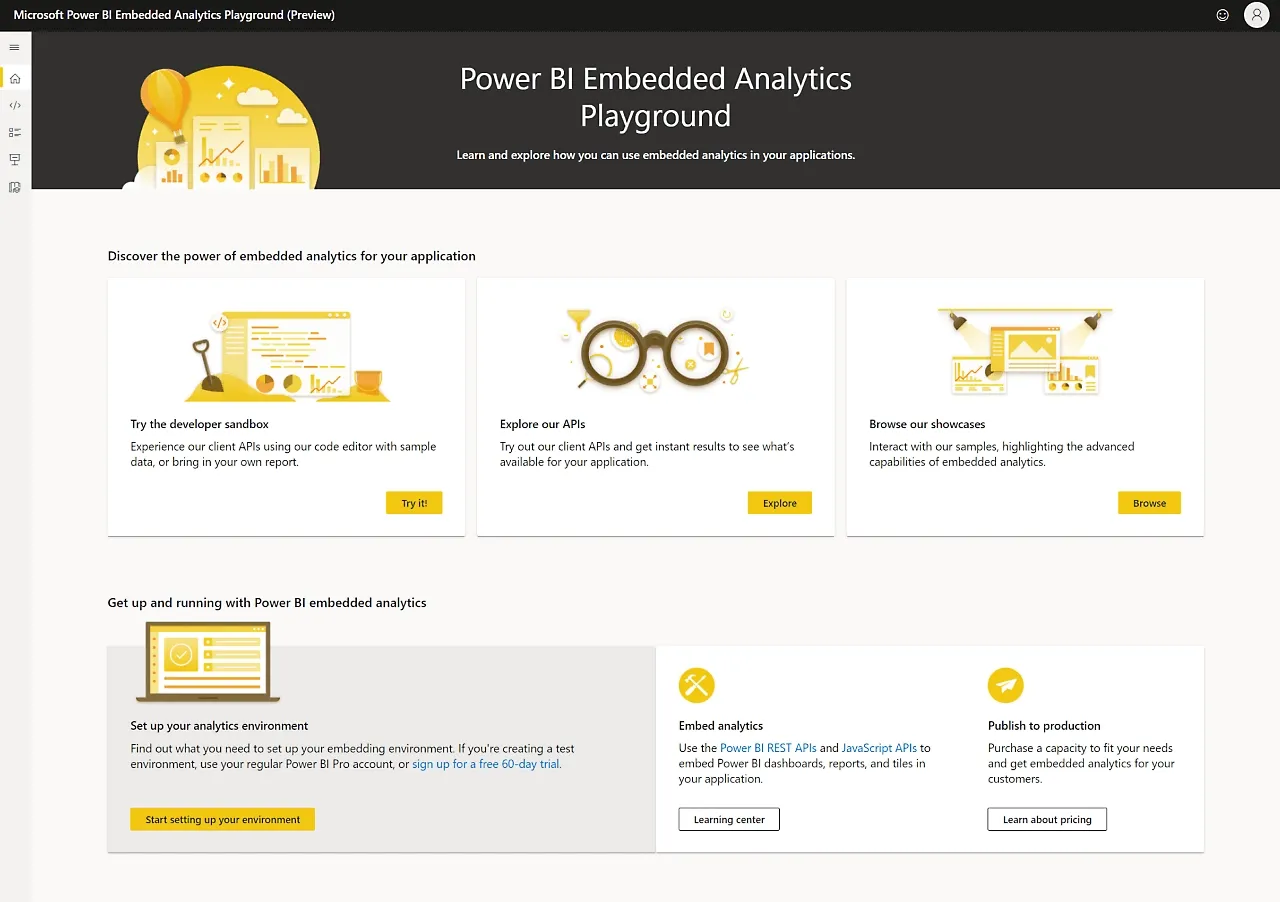The height and width of the screenshot is (902, 1280).
Task: Click the Browse button
Action: pos(1149,503)
